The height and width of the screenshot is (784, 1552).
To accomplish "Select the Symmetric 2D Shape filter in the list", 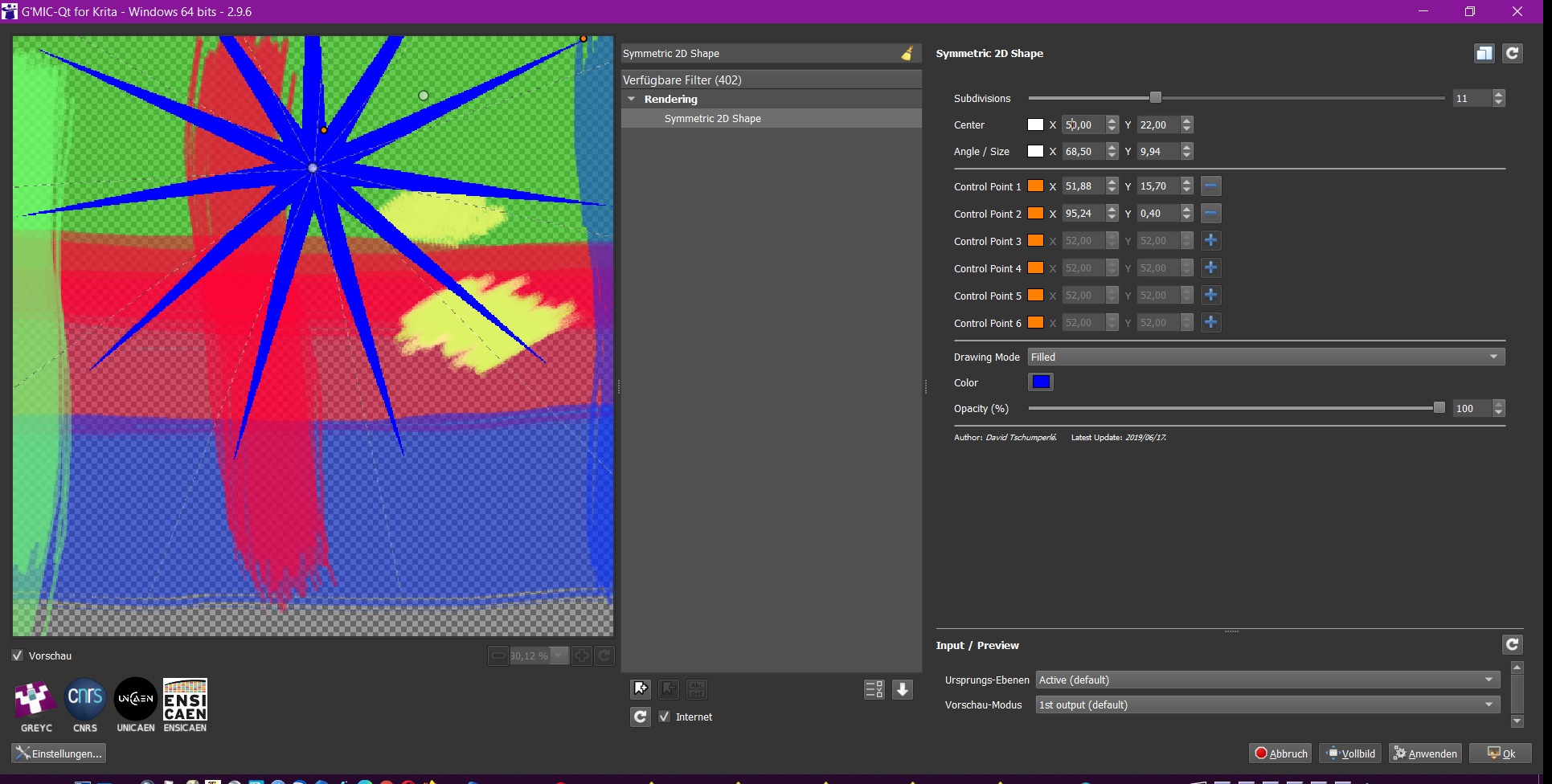I will point(712,118).
